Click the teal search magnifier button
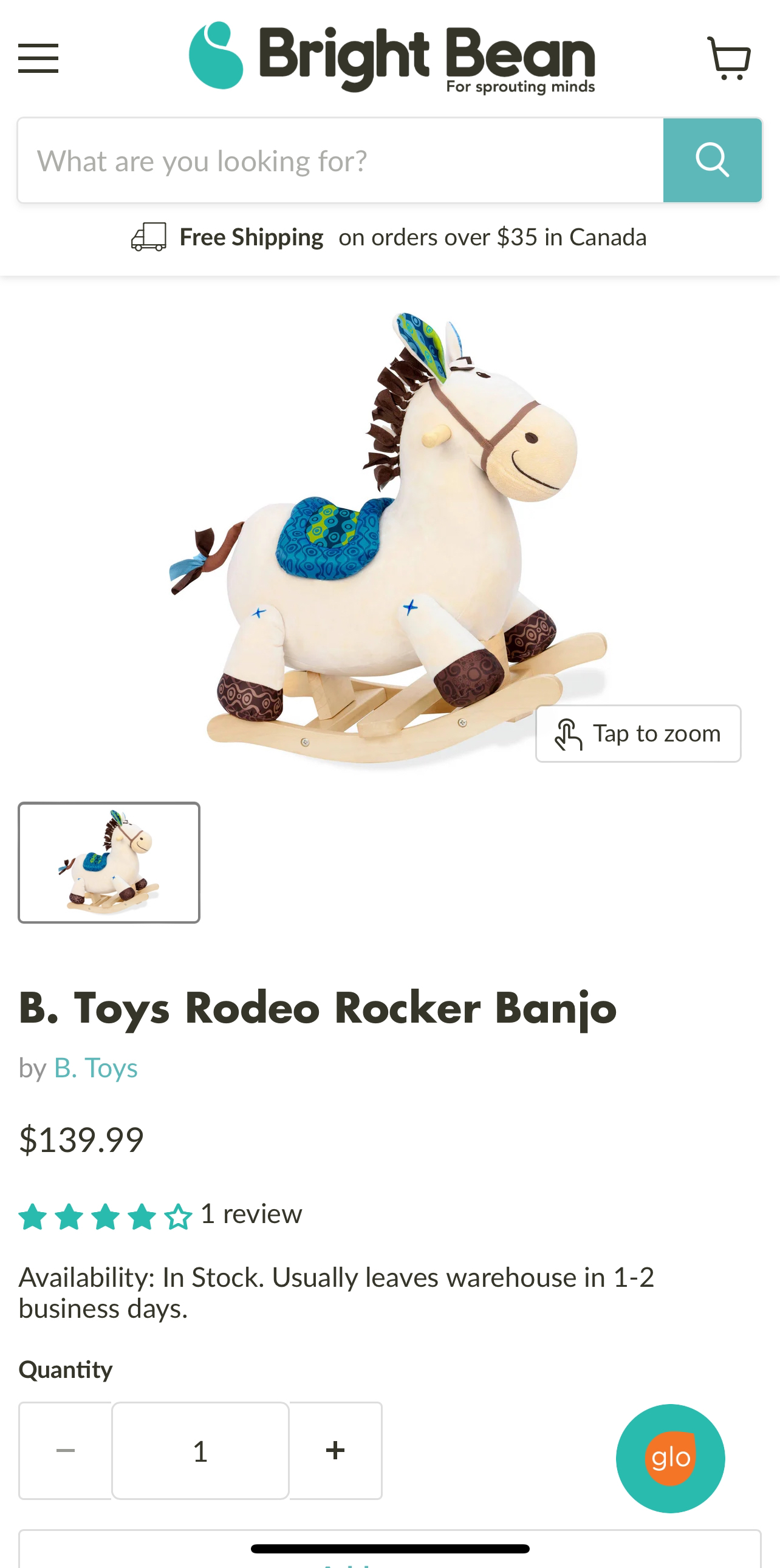Screen dimensions: 780x1568 (712, 160)
